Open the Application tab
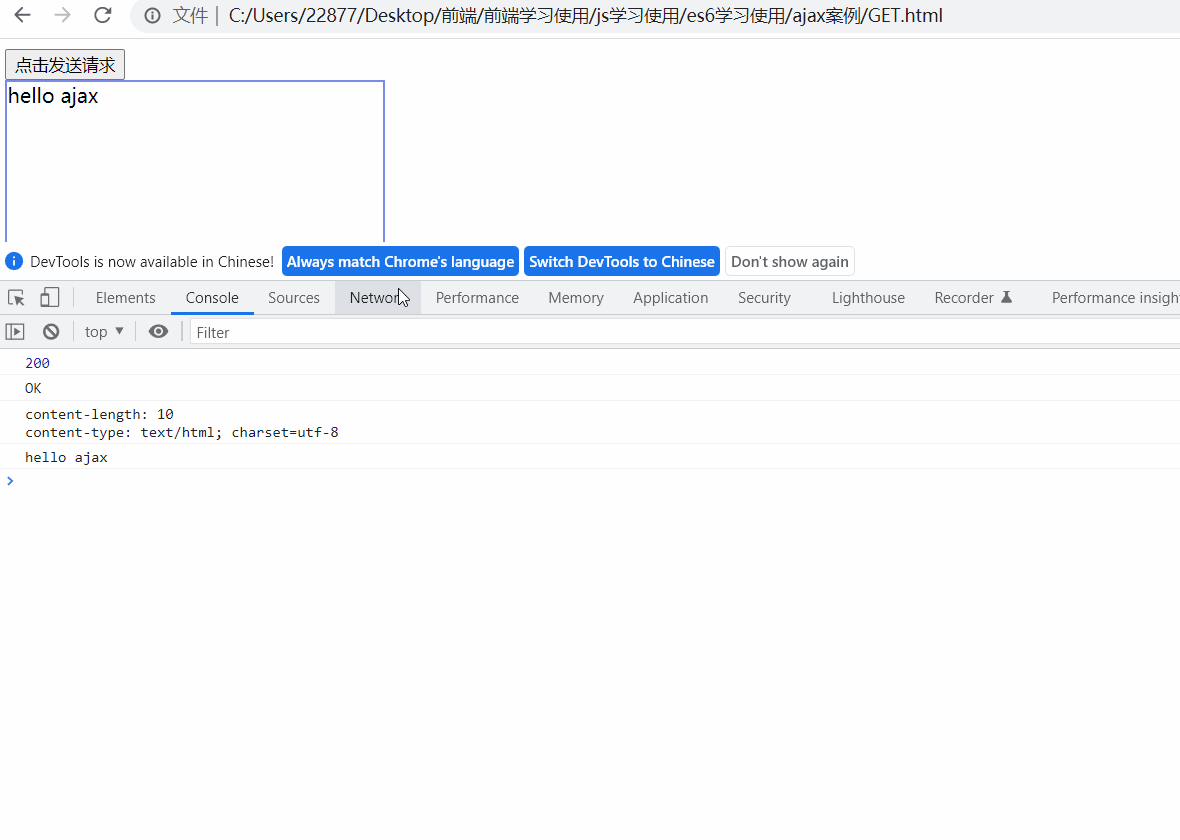The image size is (1180, 840). click(671, 297)
